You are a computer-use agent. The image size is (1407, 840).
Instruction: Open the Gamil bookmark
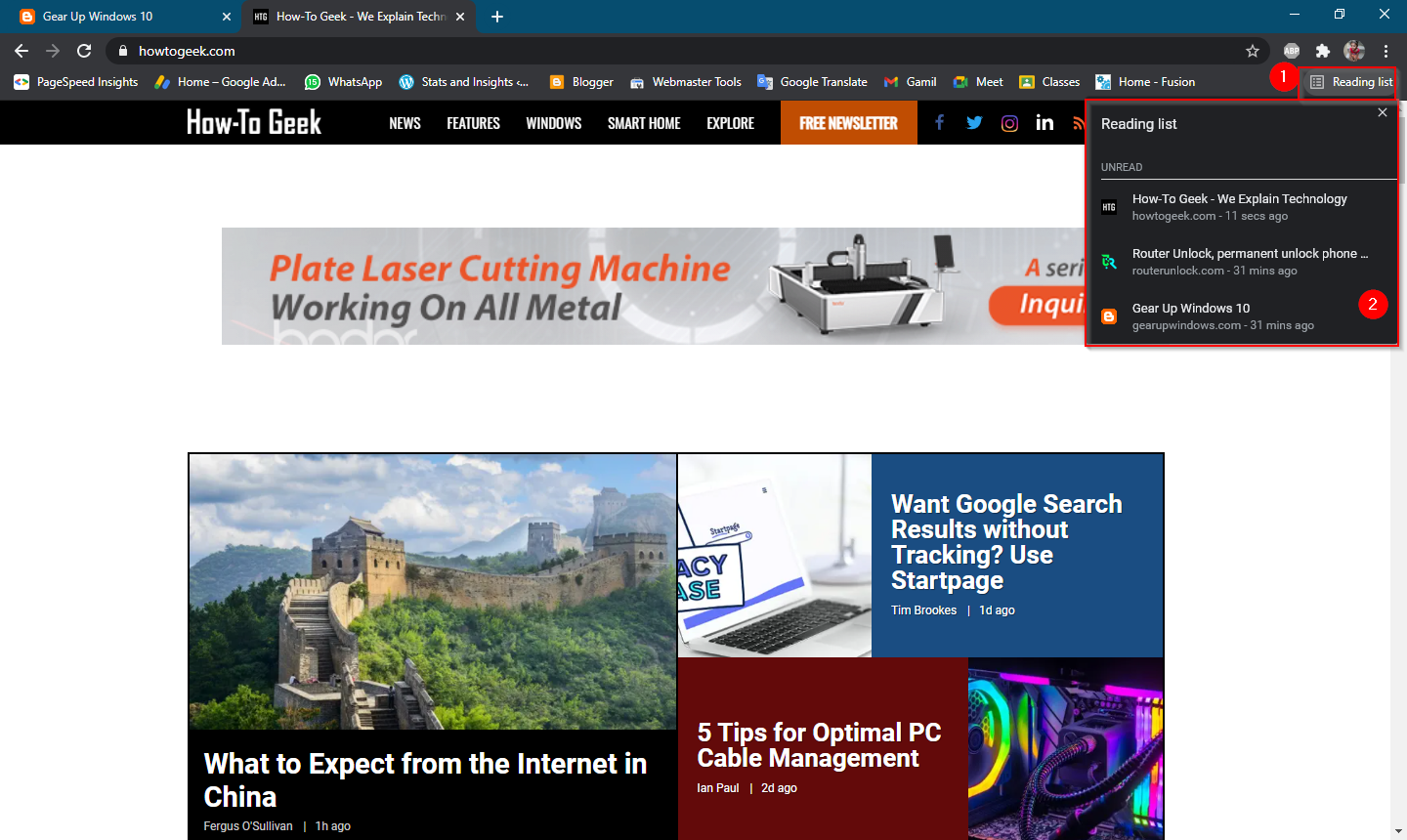pyautogui.click(x=911, y=82)
